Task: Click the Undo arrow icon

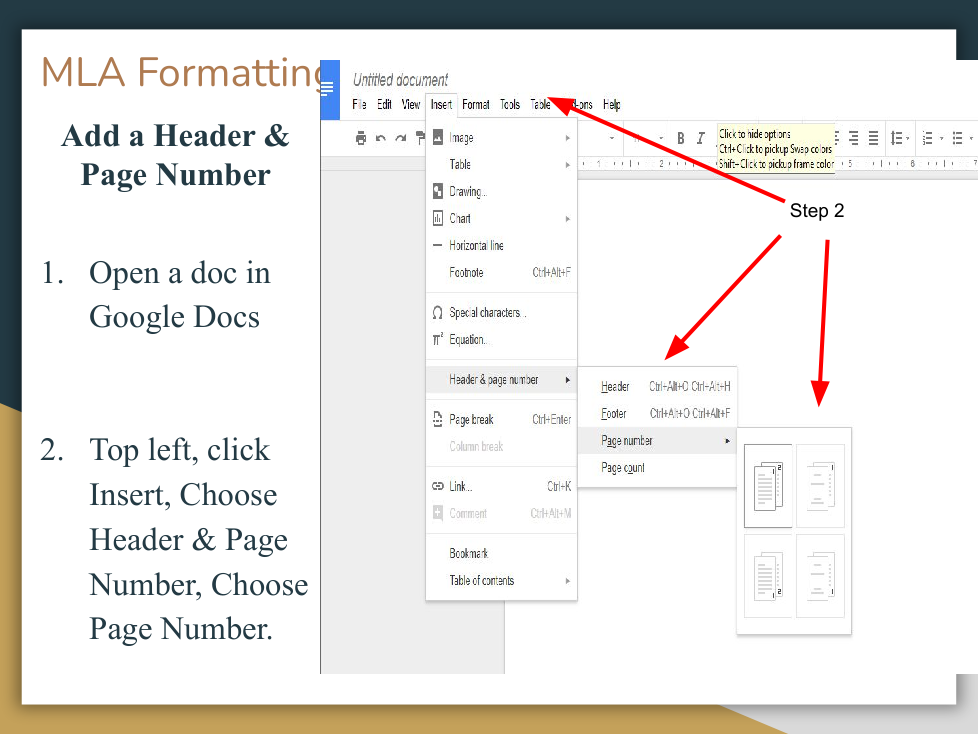Action: (381, 138)
